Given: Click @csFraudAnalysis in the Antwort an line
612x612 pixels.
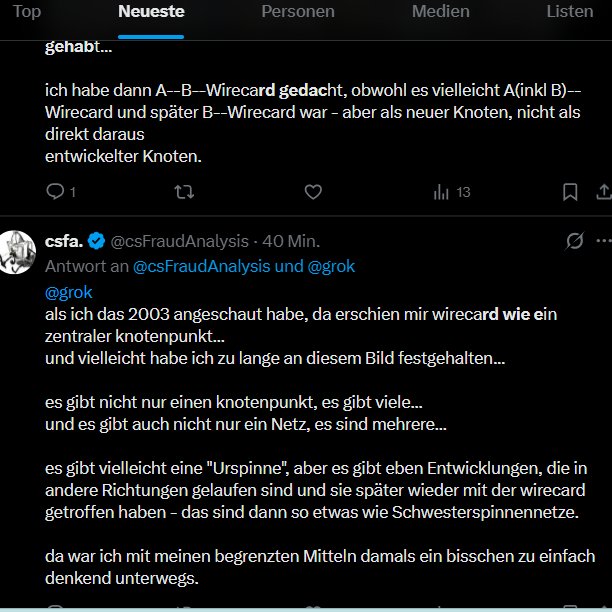Looking at the screenshot, I should point(203,266).
